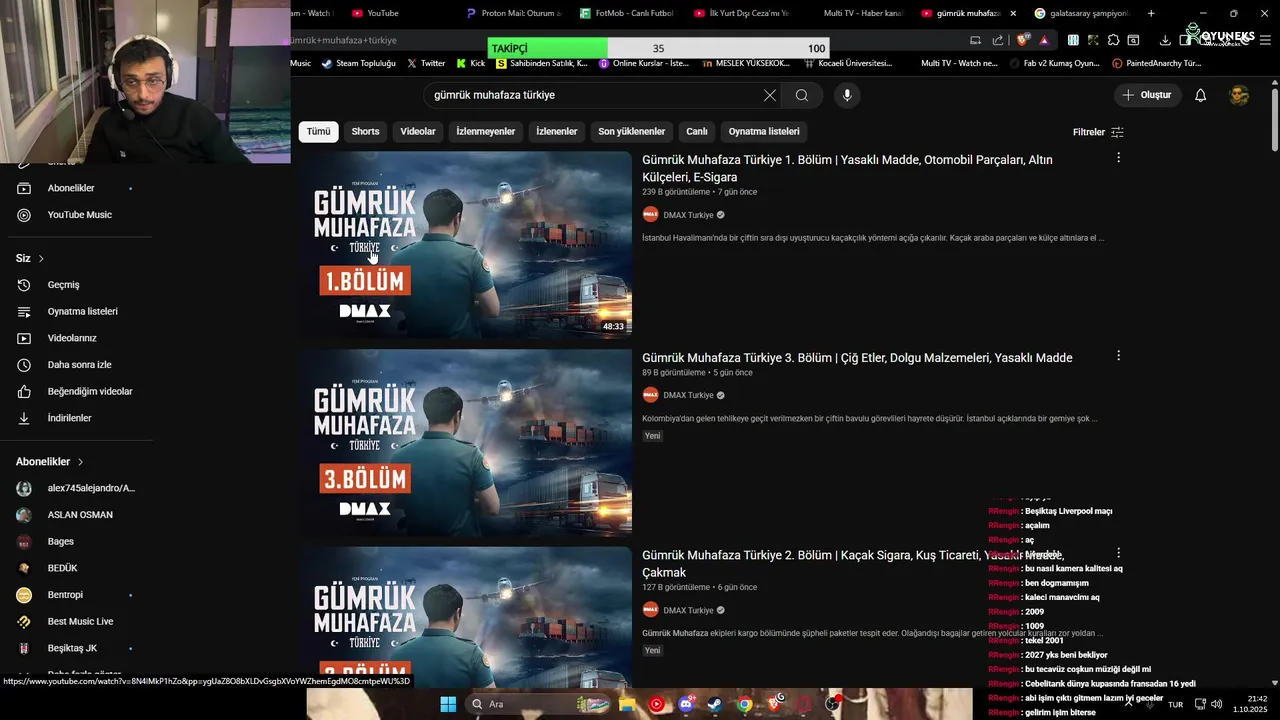The height and width of the screenshot is (720, 1280).
Task: Open browser extensions puzzle icon
Action: point(1113,40)
